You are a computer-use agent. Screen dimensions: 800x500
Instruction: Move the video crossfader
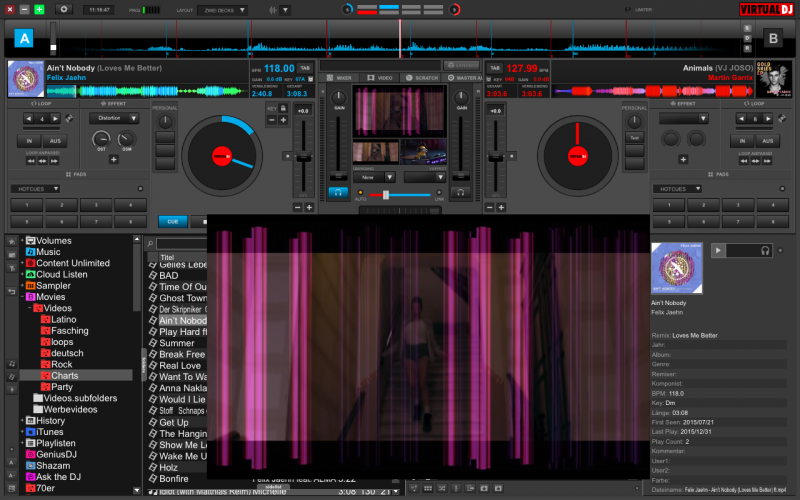click(386, 195)
